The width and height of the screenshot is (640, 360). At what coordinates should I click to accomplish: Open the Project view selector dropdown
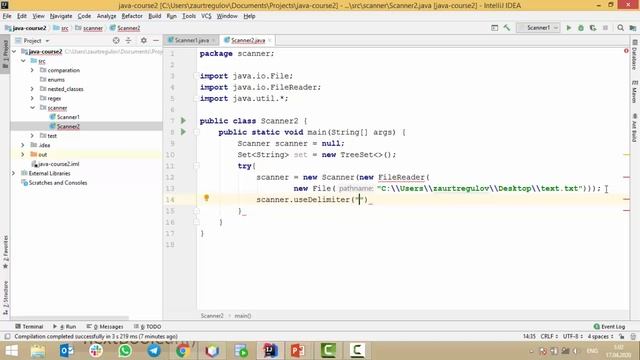pyautogui.click(x=32, y=41)
